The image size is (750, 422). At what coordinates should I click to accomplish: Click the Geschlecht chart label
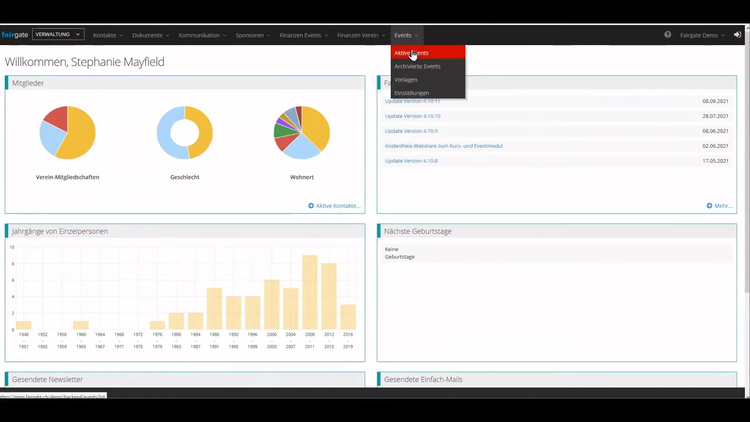coord(185,177)
